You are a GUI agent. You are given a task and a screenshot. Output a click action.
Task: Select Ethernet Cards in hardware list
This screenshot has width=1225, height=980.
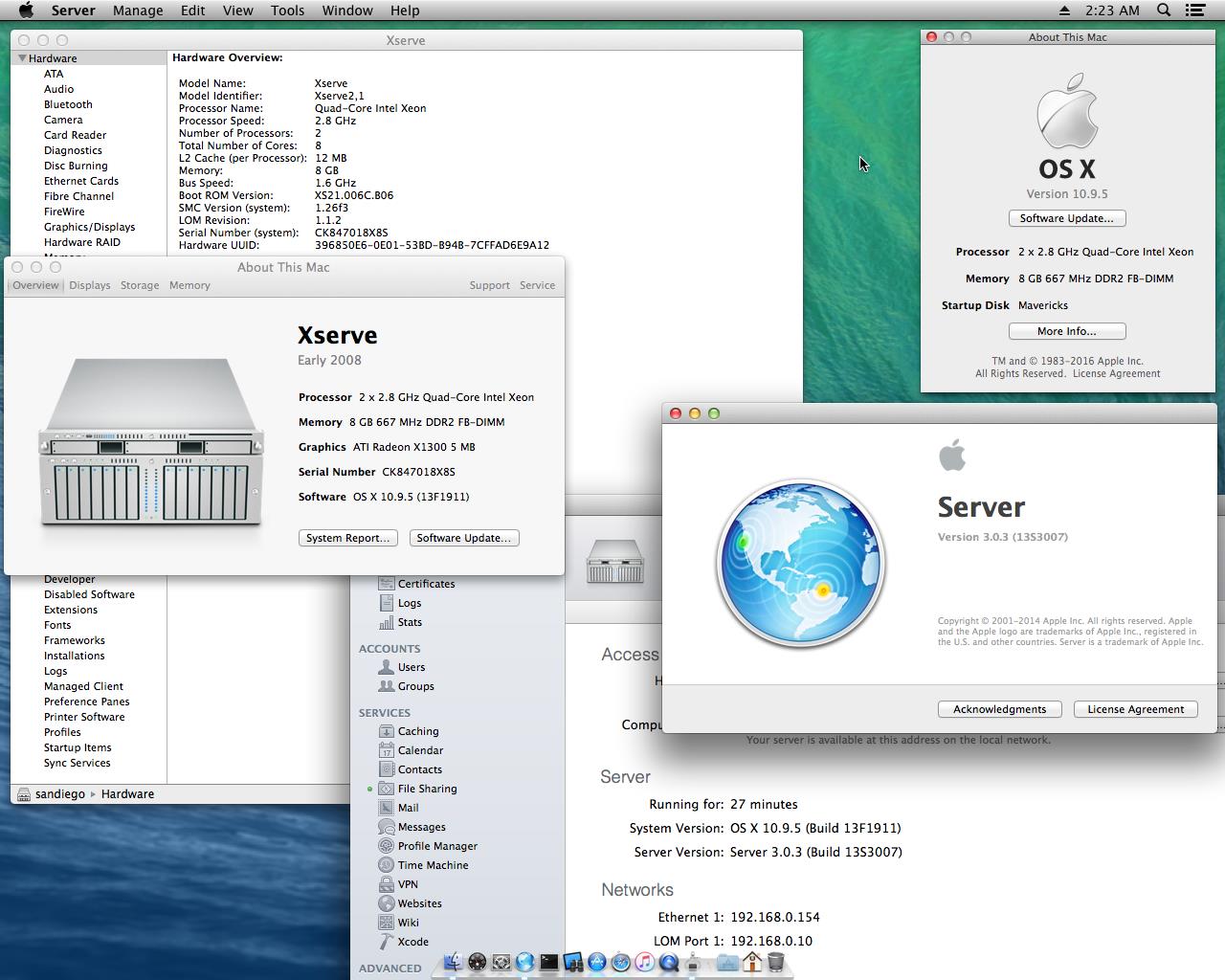pyautogui.click(x=81, y=181)
